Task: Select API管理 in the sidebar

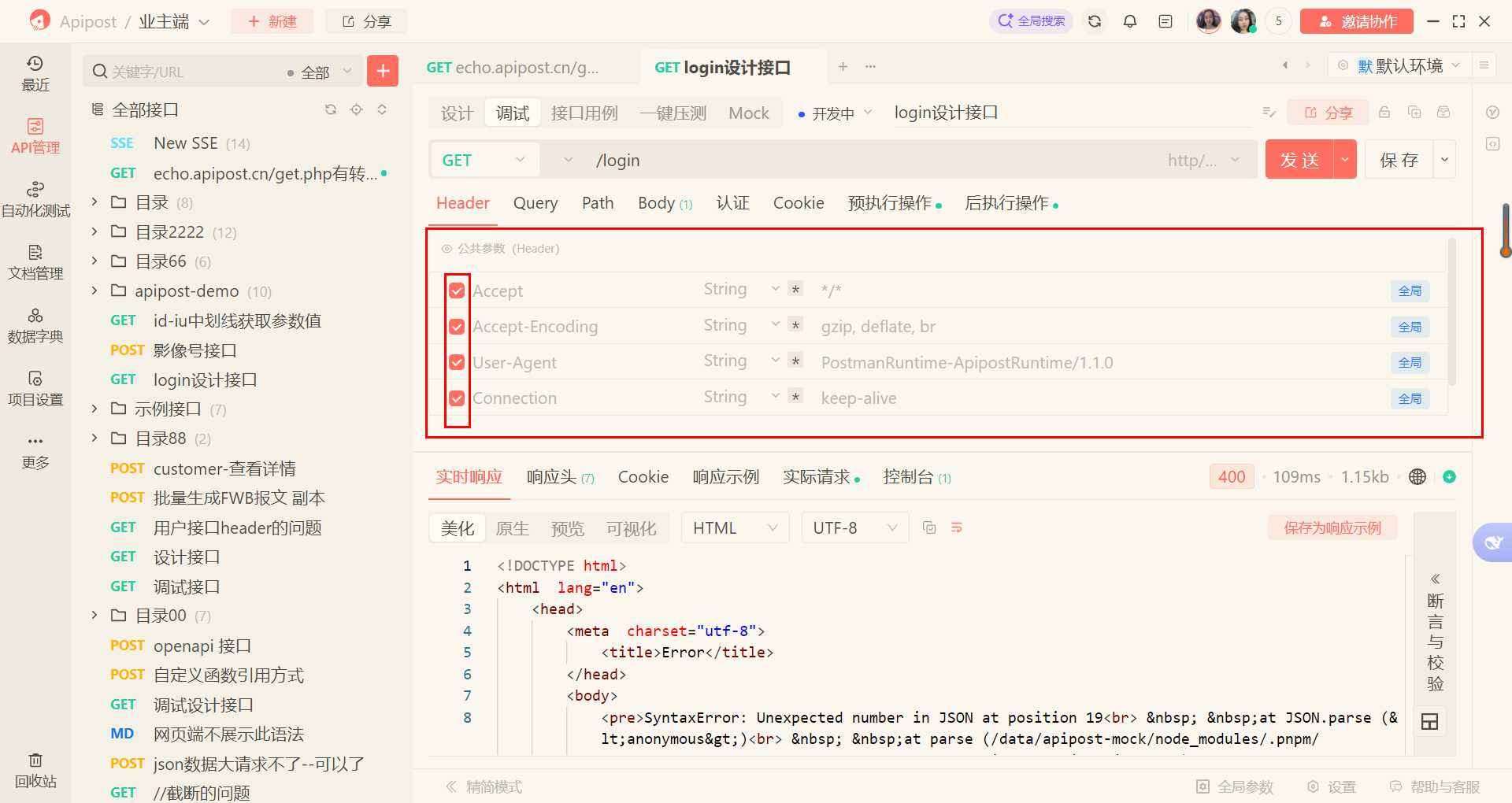Action: click(35, 136)
